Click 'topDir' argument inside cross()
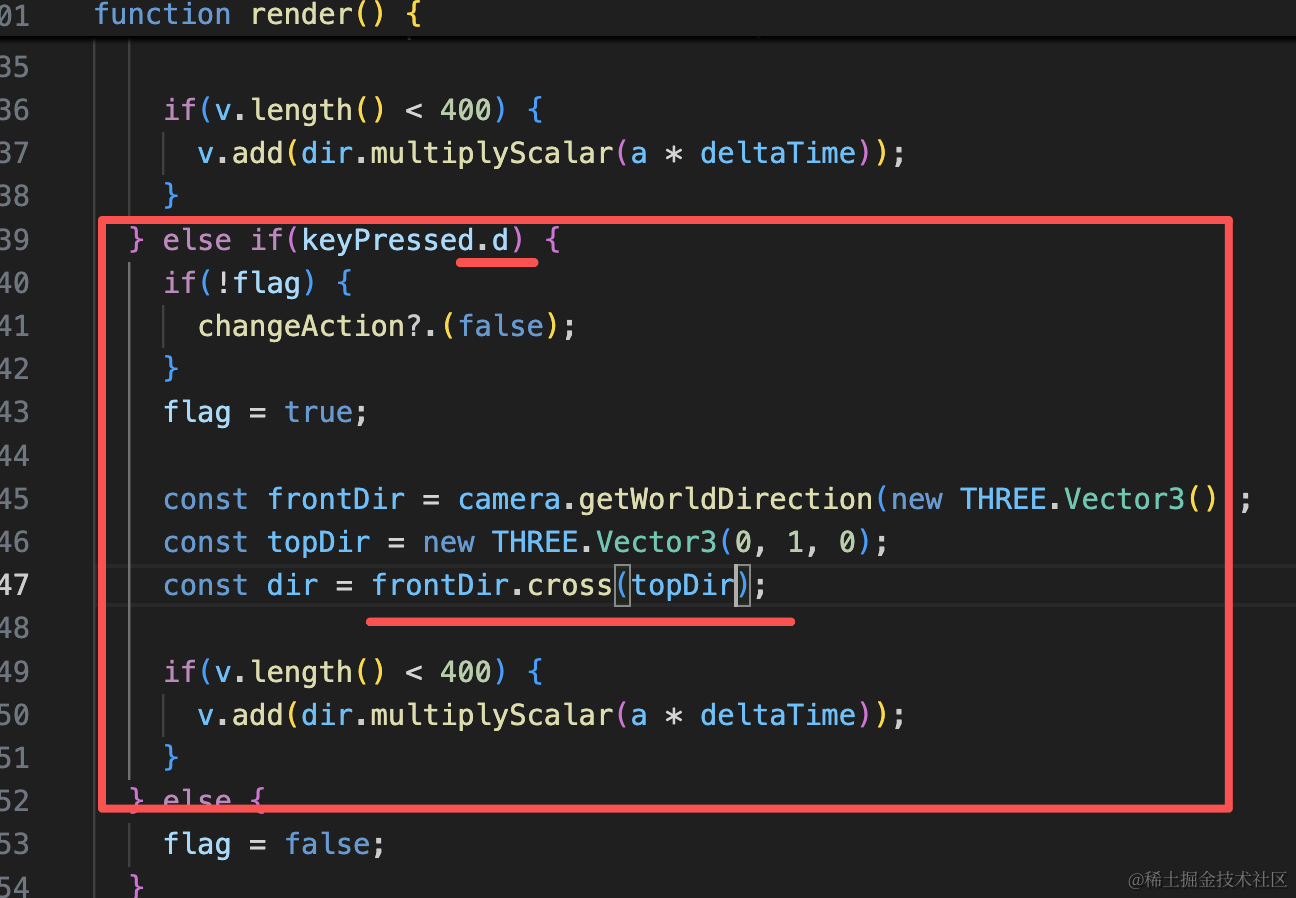This screenshot has height=898, width=1296. coord(683,584)
